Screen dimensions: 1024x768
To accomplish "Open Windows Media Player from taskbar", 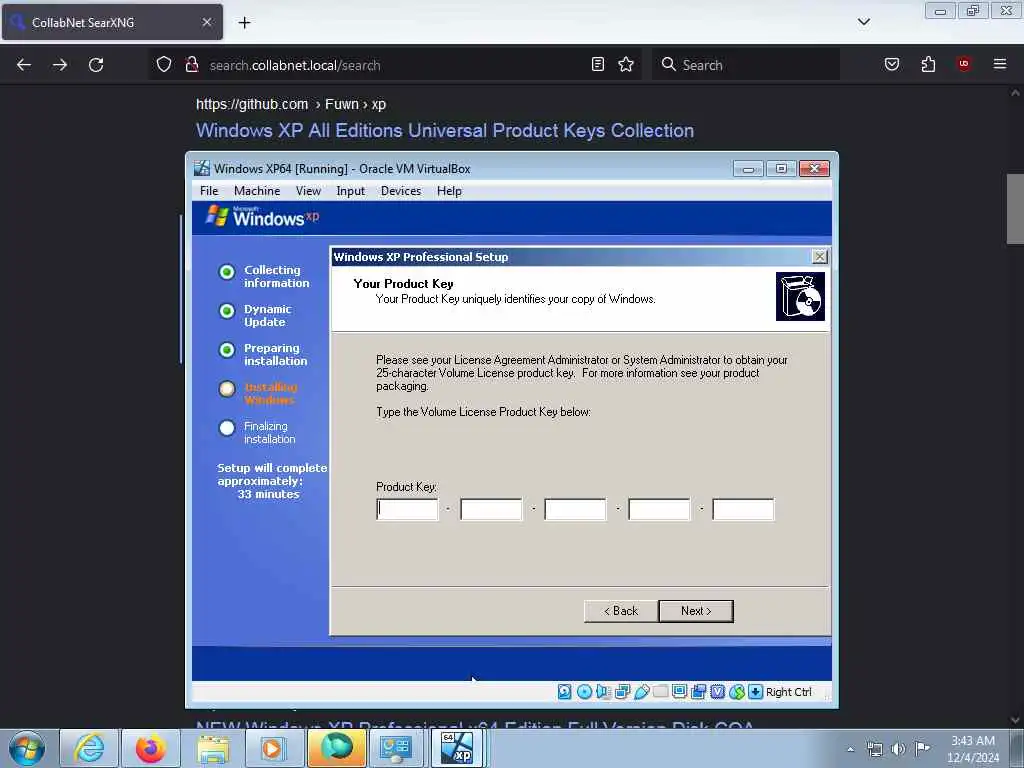I will point(274,748).
